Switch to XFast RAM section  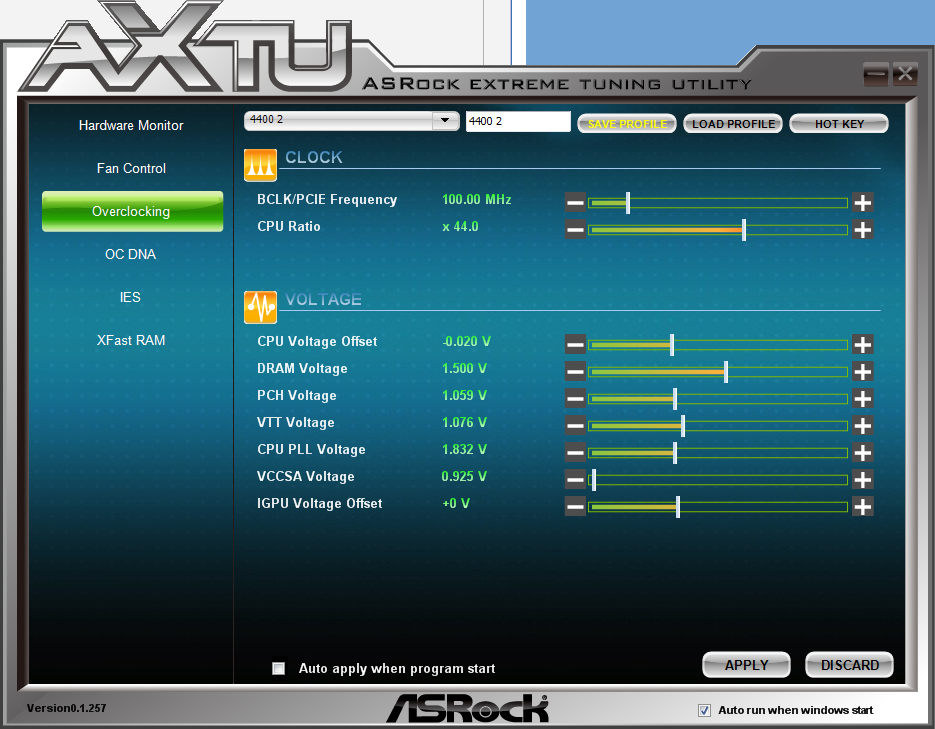tap(131, 340)
